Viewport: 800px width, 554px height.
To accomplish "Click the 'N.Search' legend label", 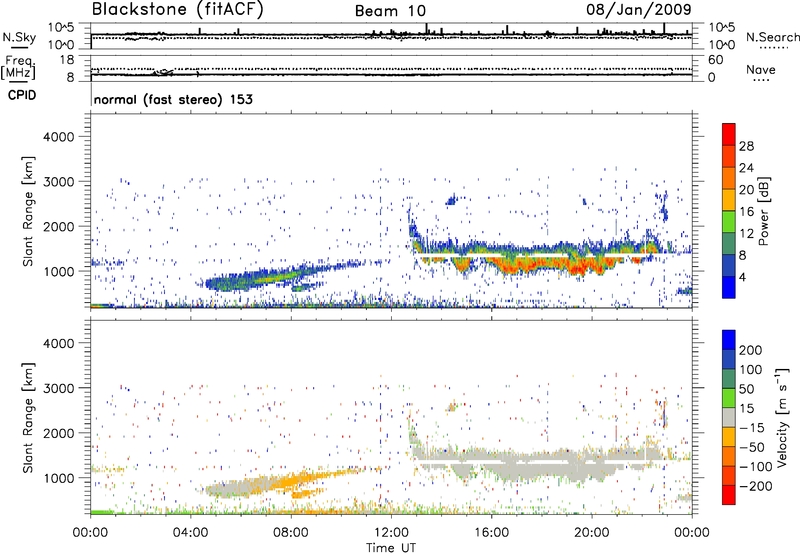I will click(772, 37).
